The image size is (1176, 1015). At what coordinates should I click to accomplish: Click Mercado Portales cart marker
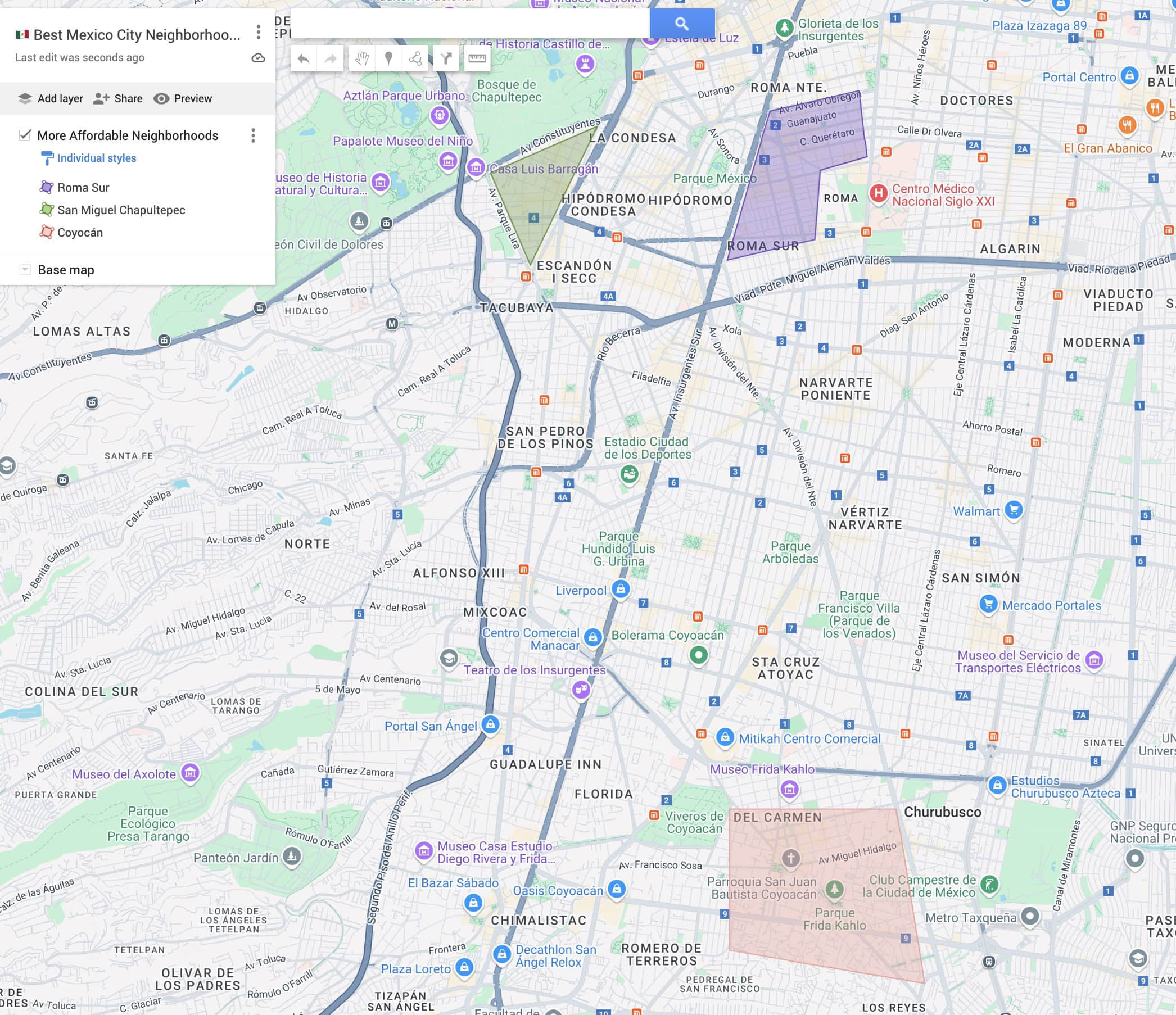coord(989,604)
